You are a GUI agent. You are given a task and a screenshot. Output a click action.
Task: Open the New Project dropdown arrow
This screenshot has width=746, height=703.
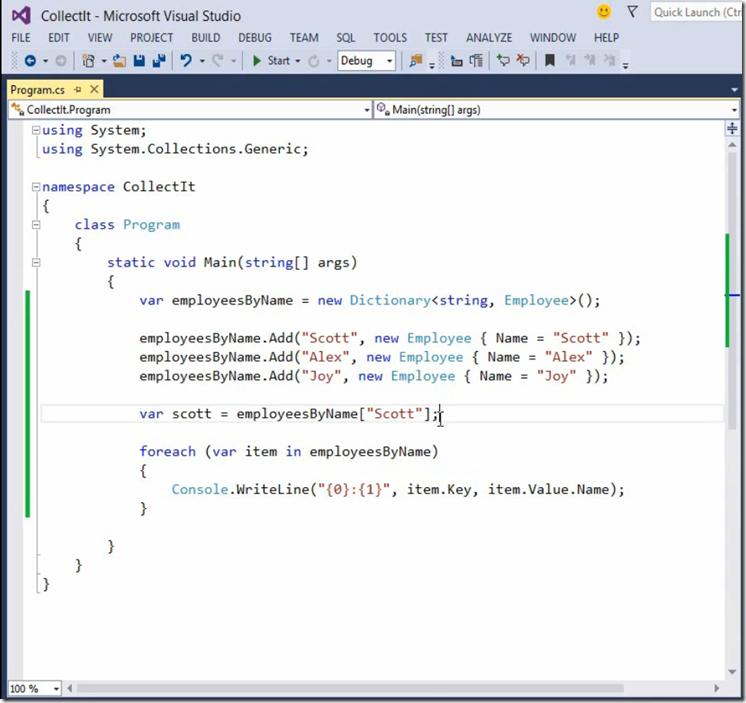104,61
